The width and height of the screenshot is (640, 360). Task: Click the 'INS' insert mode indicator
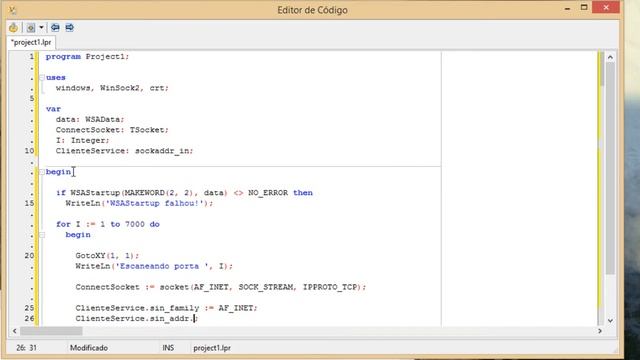pos(168,348)
